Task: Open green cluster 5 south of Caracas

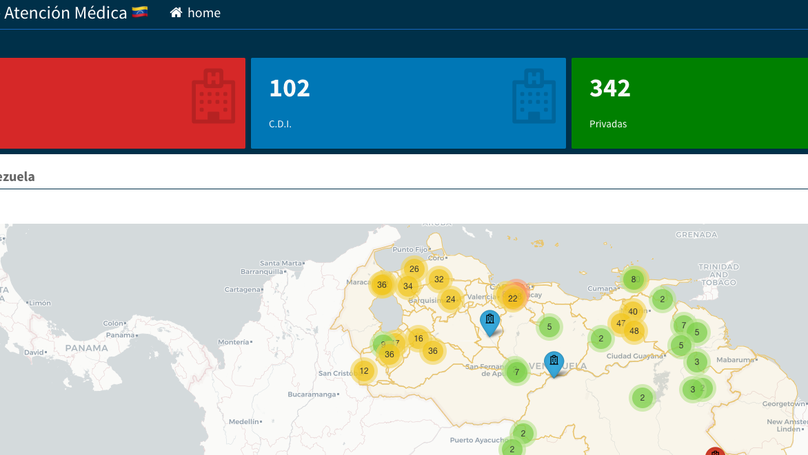Action: tap(549, 327)
